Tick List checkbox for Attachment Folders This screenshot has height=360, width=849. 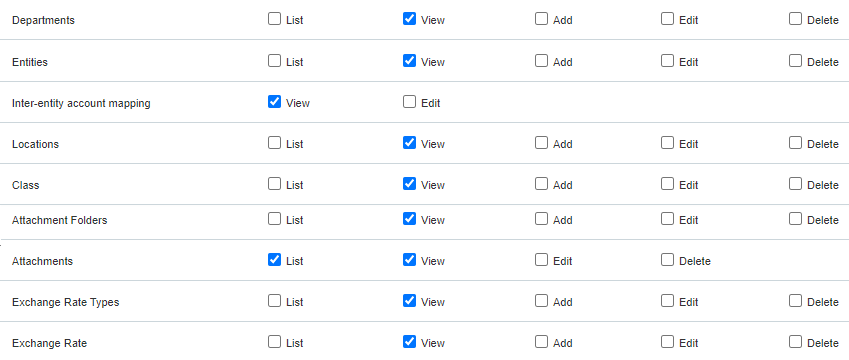275,219
